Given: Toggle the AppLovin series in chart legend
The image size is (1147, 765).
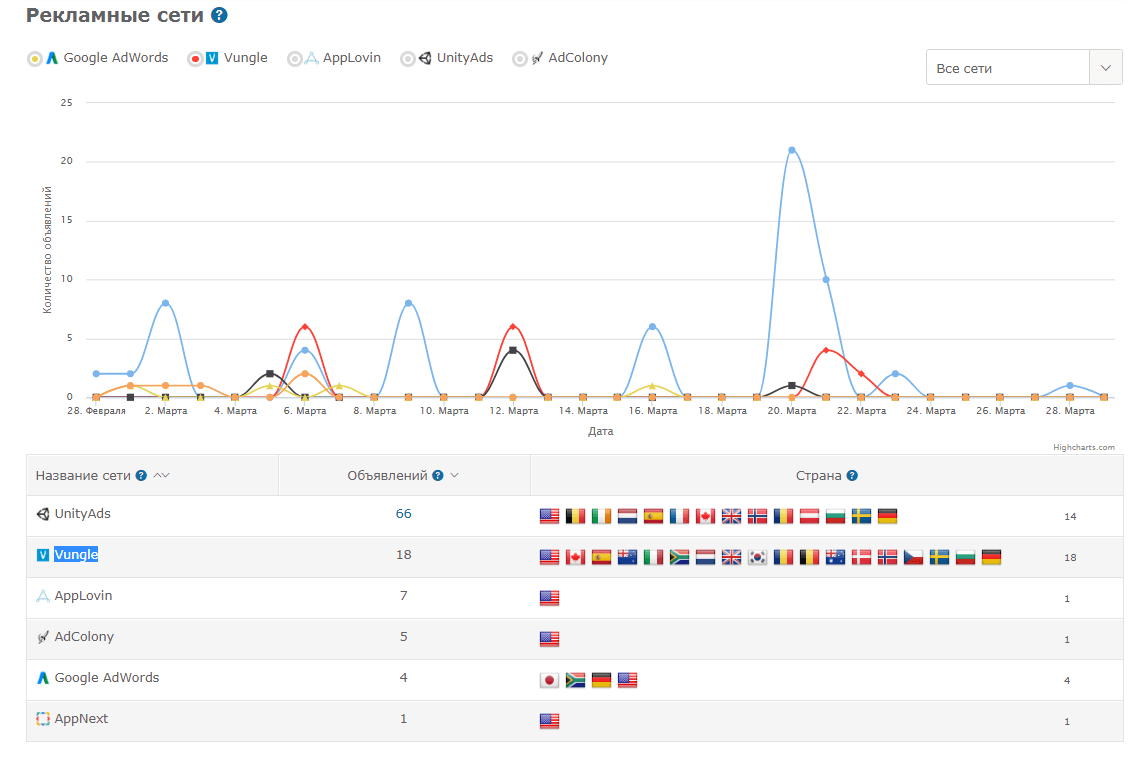Looking at the screenshot, I should (x=295, y=59).
